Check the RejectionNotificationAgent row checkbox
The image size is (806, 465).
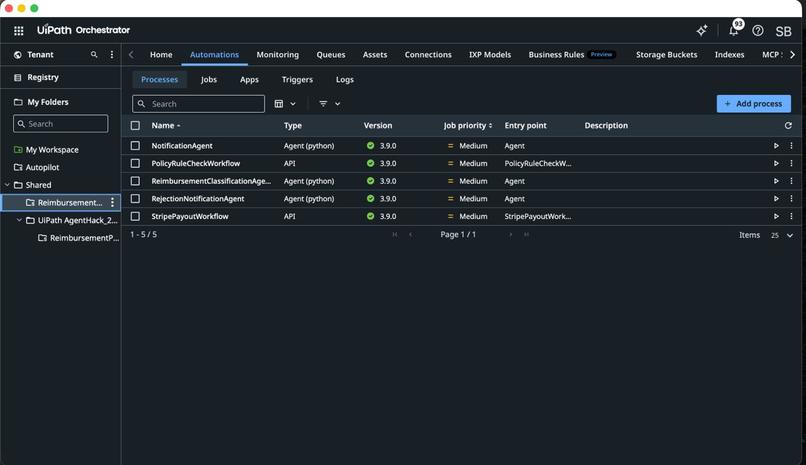pos(135,199)
